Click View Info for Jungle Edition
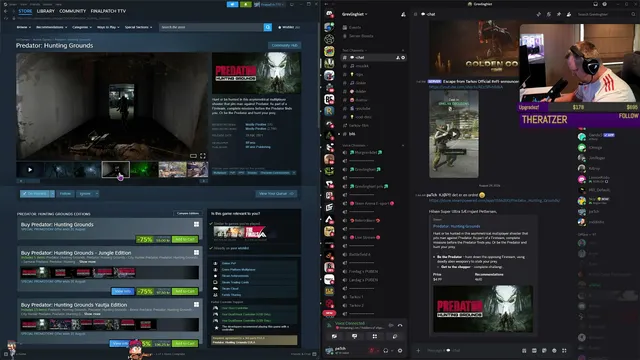The image size is (640, 360). pos(123,291)
